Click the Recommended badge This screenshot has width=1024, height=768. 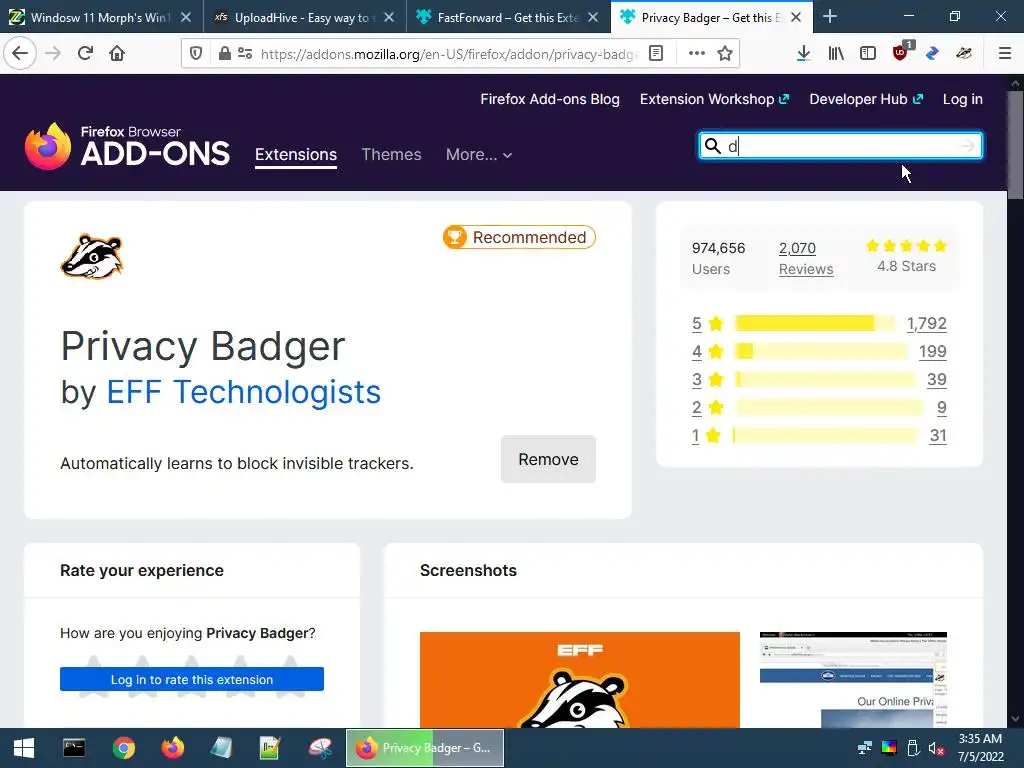tap(519, 237)
